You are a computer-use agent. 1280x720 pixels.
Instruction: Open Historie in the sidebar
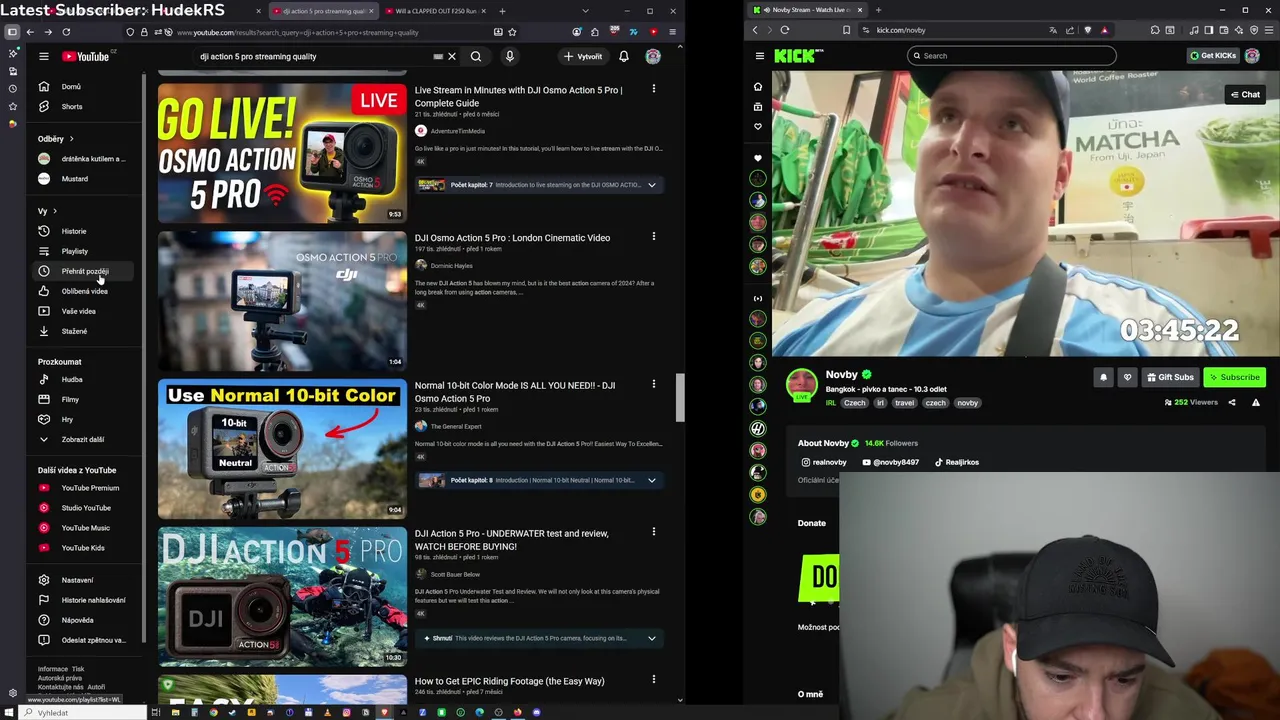[84, 231]
